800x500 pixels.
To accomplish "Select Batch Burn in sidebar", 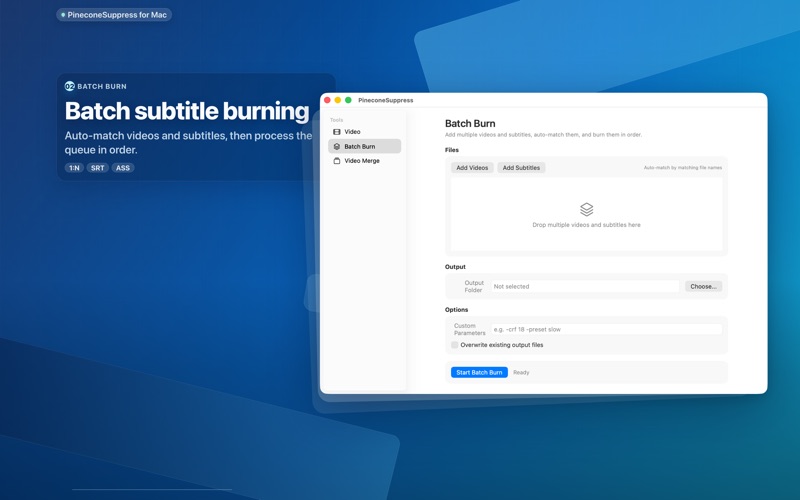I will (364, 146).
